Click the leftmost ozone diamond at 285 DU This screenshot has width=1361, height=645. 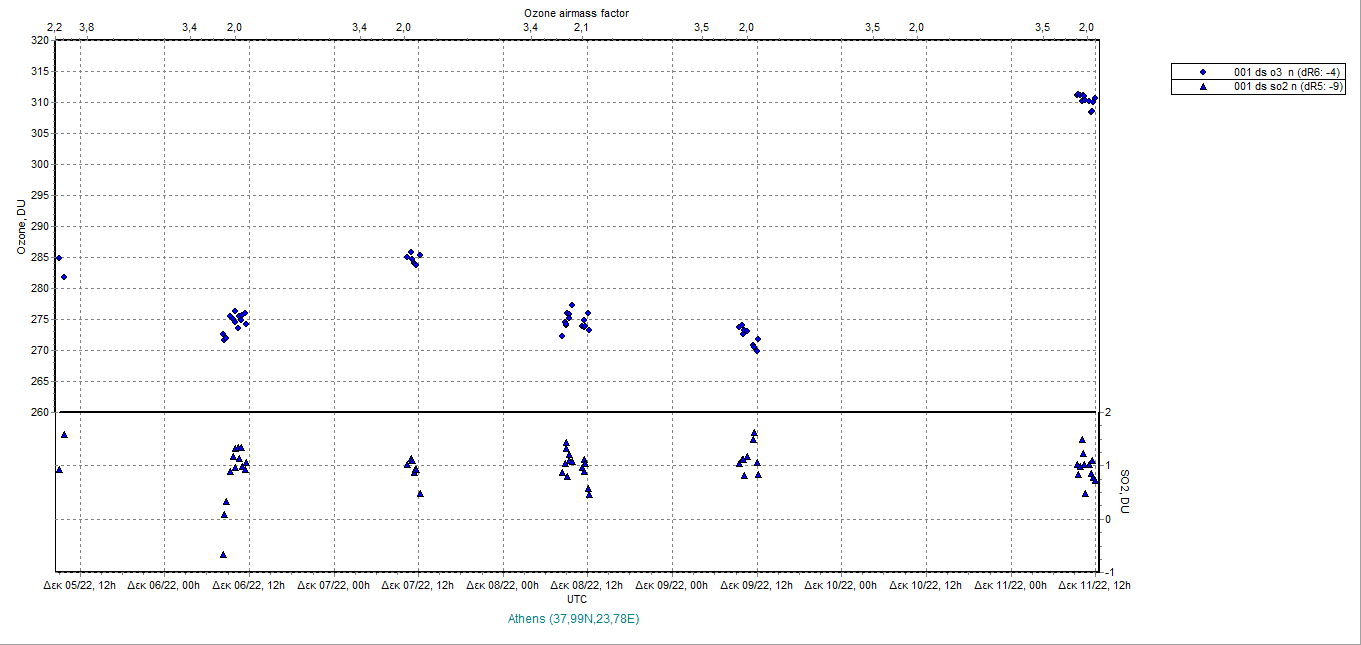(x=59, y=258)
